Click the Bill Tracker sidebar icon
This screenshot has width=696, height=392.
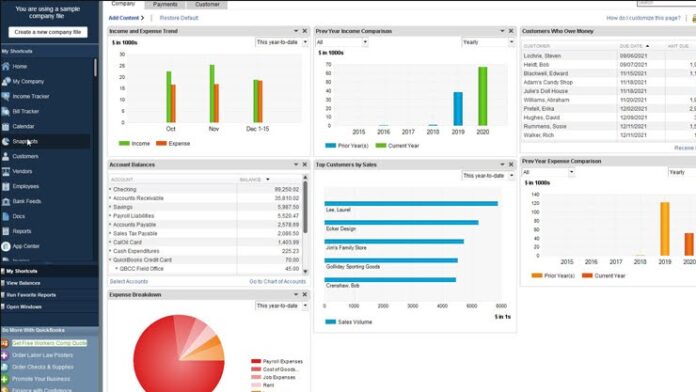[6, 111]
